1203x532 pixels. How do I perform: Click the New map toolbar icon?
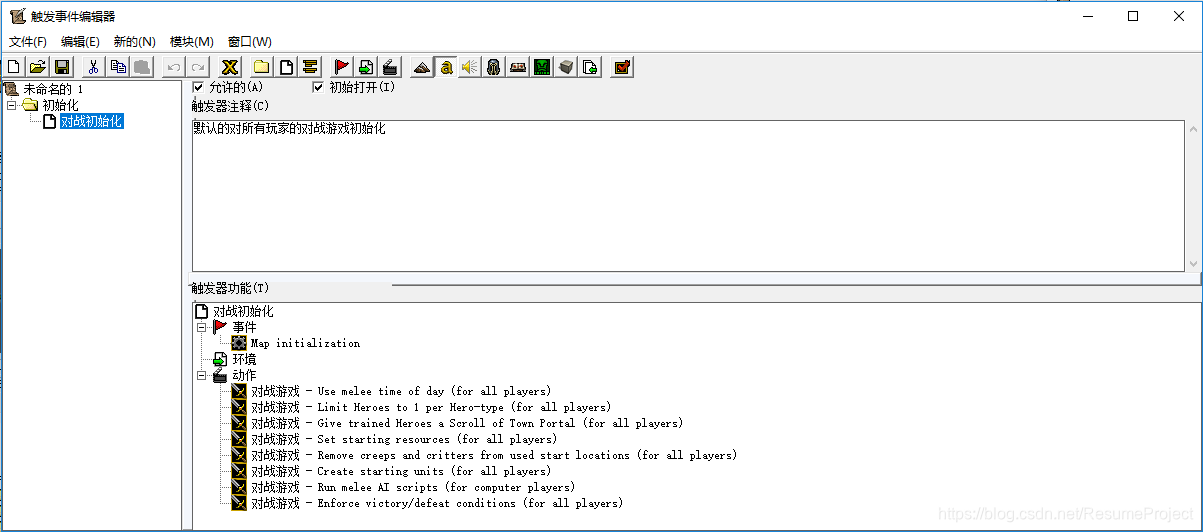click(x=14, y=67)
